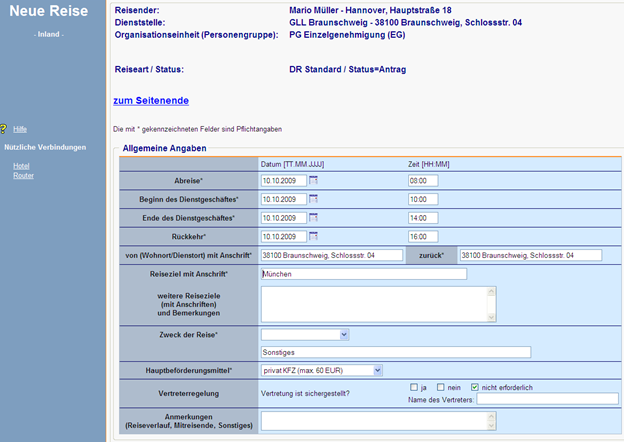The height and width of the screenshot is (443, 625).
Task: Expand the Hauptbeförderungsmittel dropdown
Action: (322, 370)
